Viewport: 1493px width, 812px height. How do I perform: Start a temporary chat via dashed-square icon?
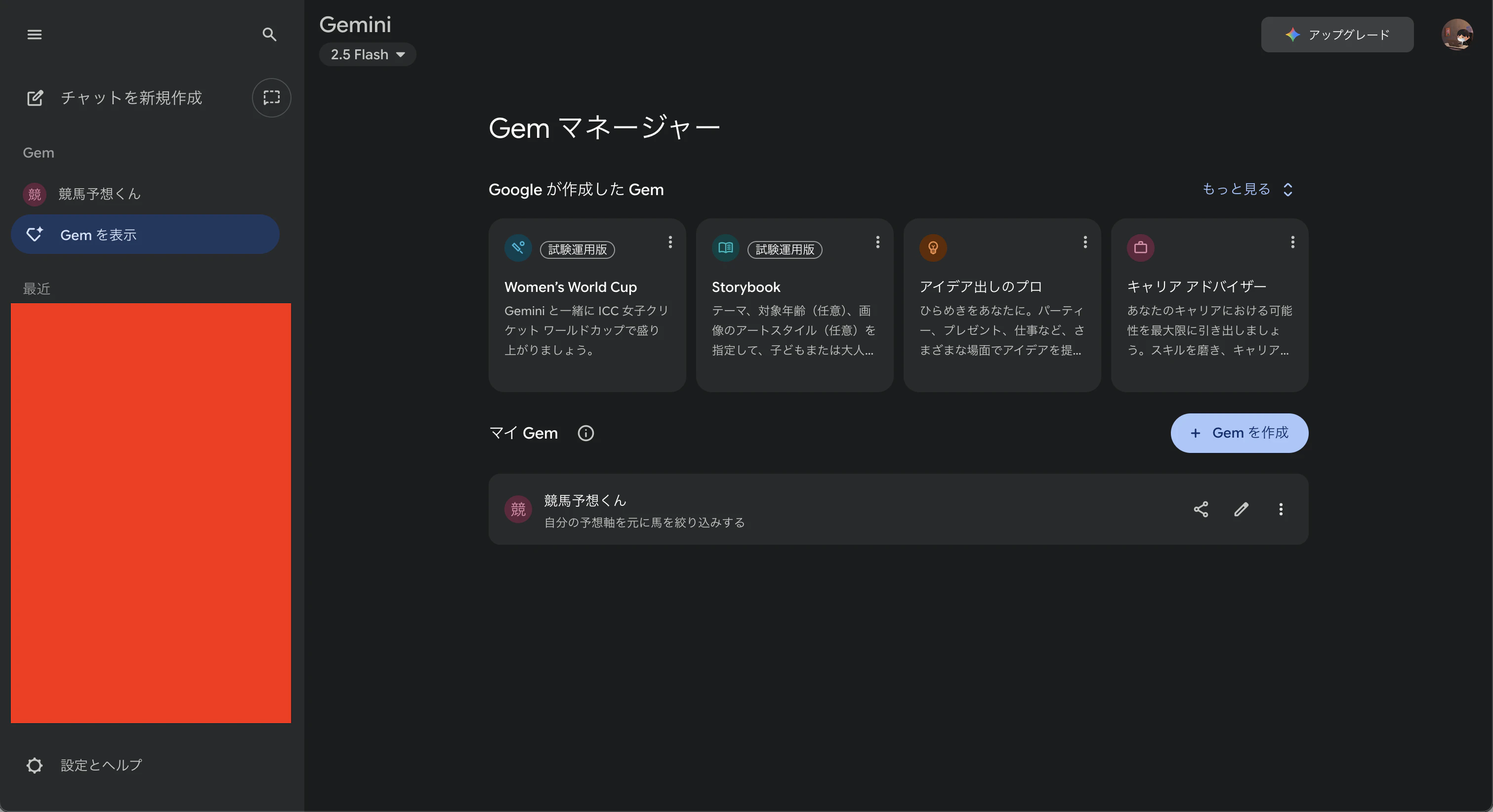coord(271,97)
